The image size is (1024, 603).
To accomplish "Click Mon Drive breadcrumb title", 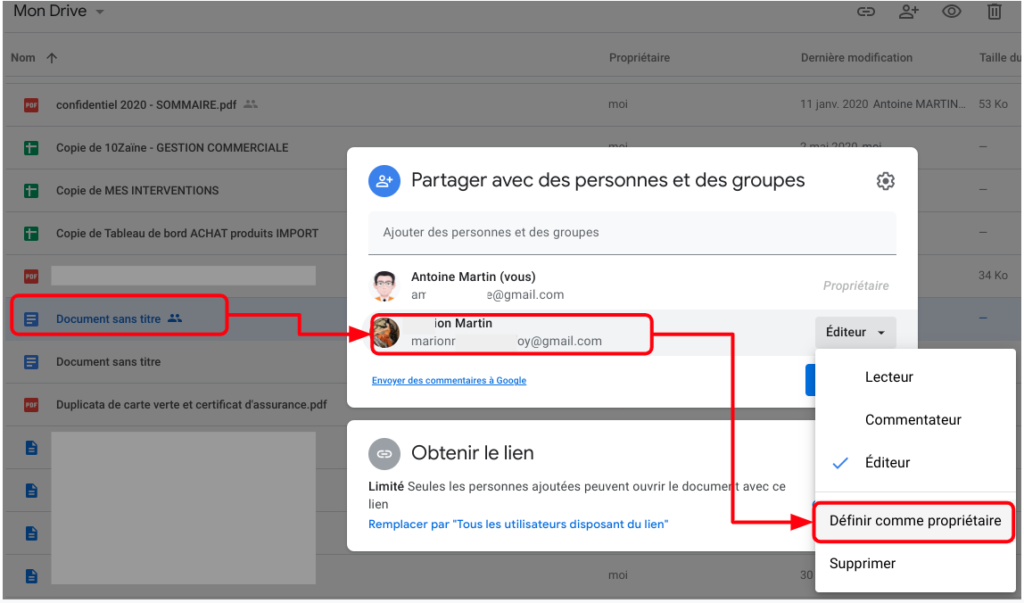I will tap(50, 11).
